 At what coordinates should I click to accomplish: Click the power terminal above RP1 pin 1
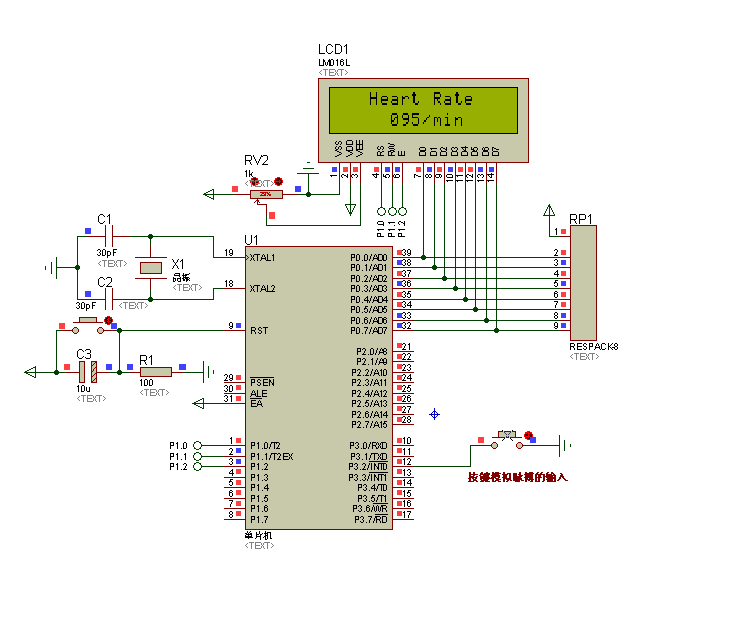[549, 210]
